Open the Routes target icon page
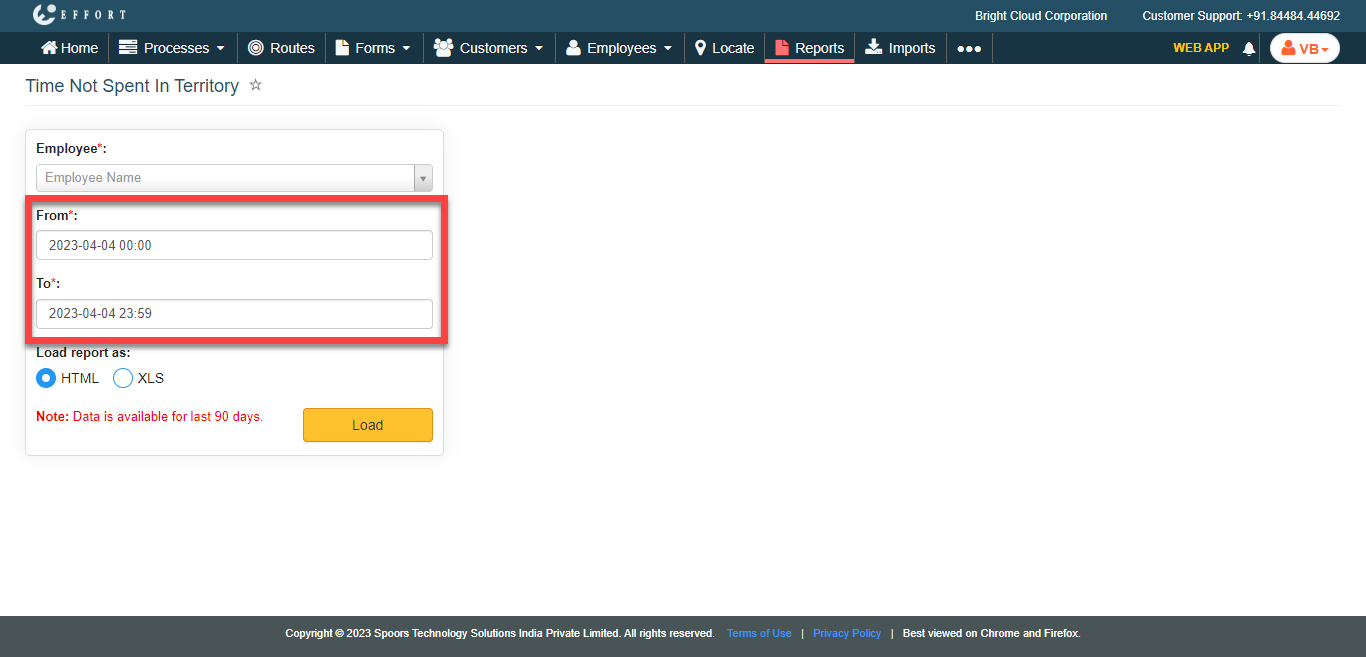Viewport: 1366px width, 657px height. (281, 48)
